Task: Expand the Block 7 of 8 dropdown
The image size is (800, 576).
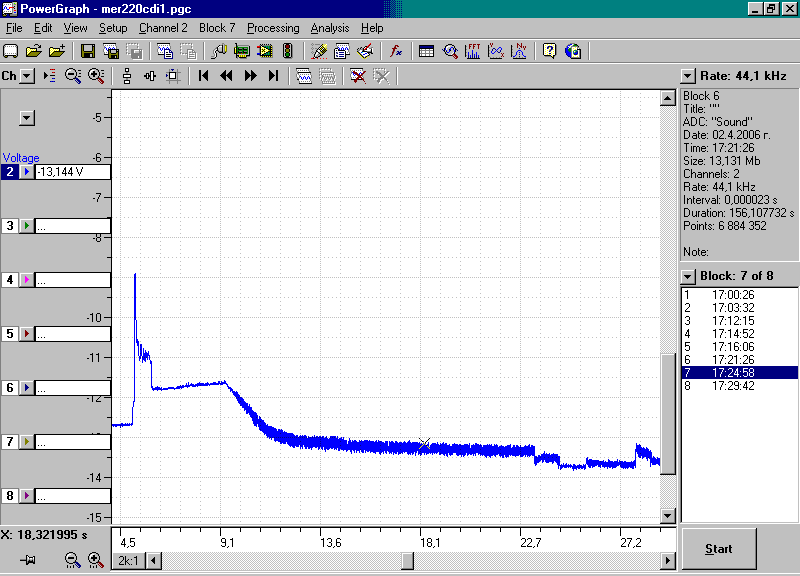Action: pyautogui.click(x=688, y=277)
